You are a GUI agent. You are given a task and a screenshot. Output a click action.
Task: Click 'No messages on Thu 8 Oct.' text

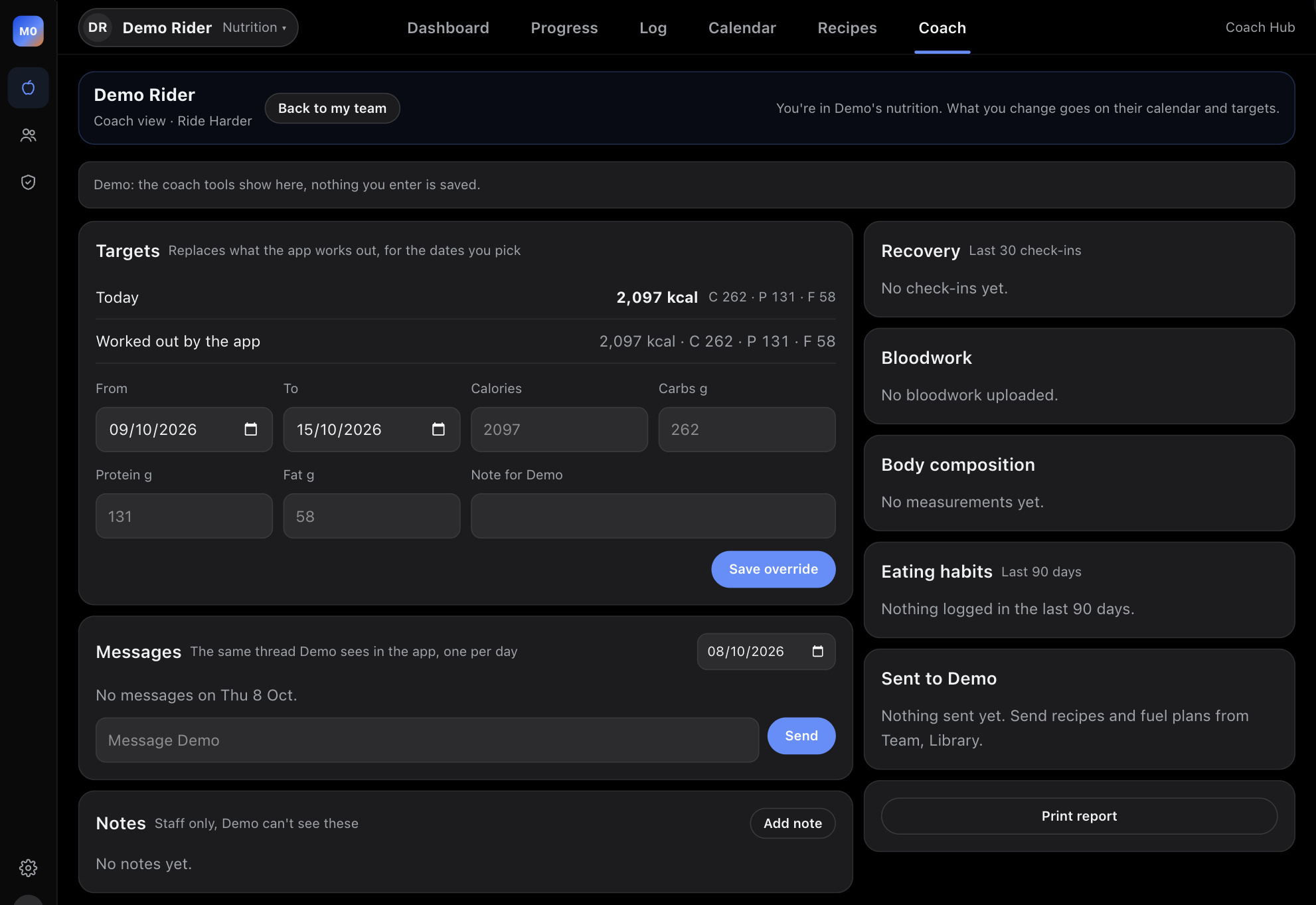click(x=197, y=695)
